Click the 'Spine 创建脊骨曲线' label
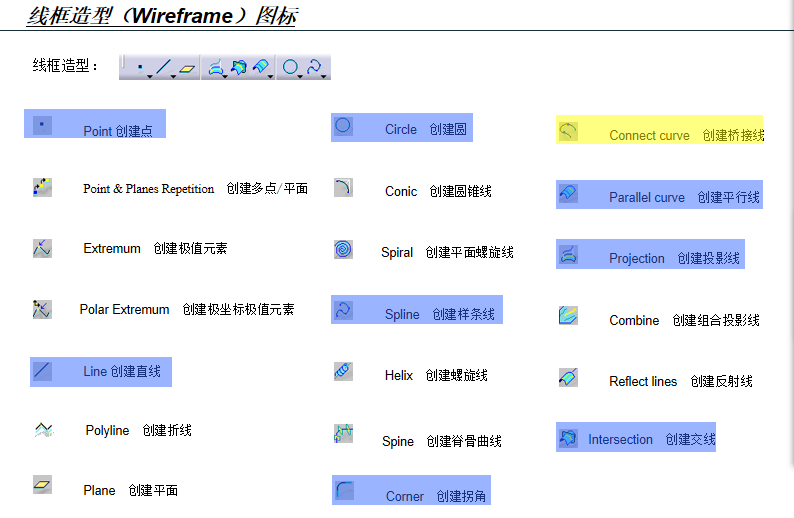Screen dimensions: 794x518 [442, 442]
